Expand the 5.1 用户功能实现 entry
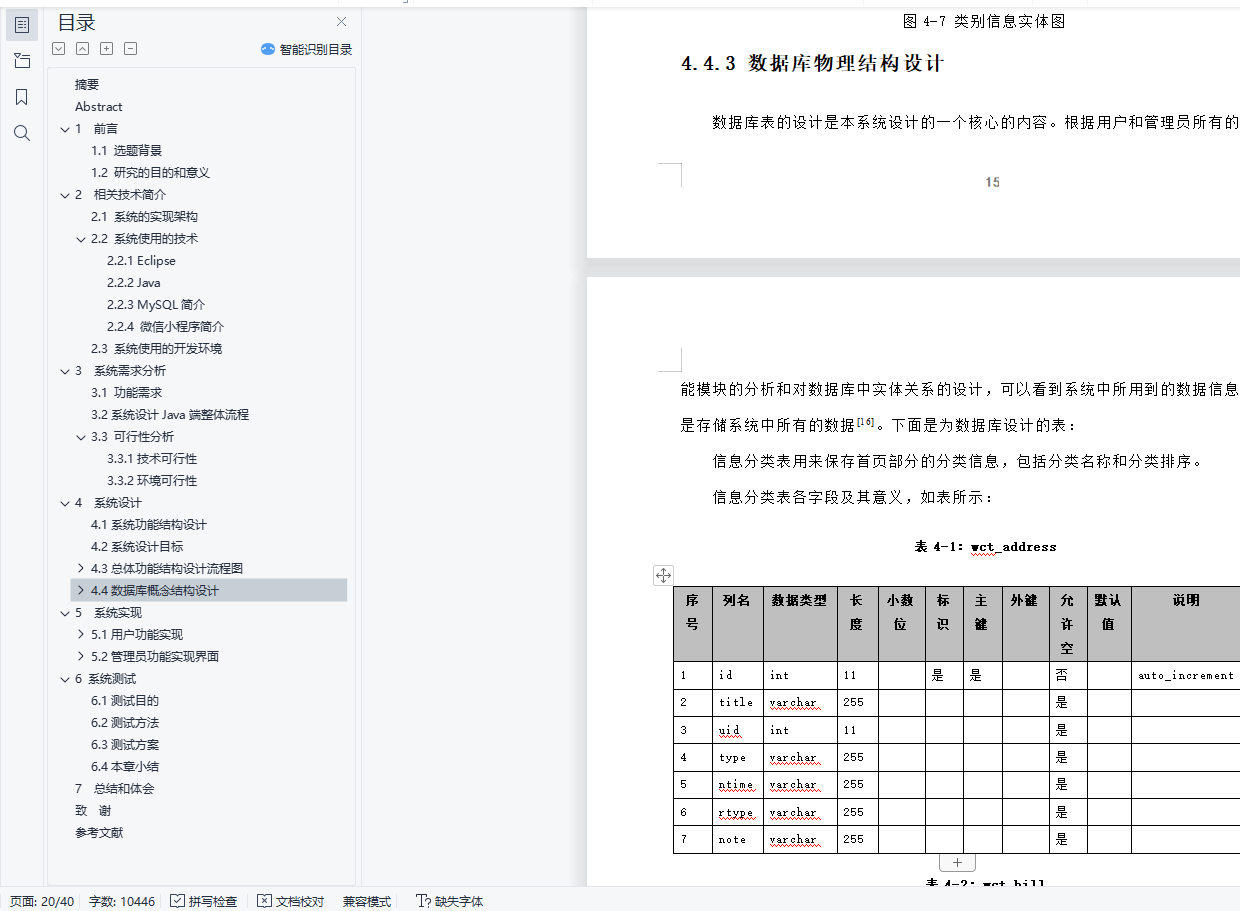Image resolution: width=1240 pixels, height=911 pixels. point(81,635)
